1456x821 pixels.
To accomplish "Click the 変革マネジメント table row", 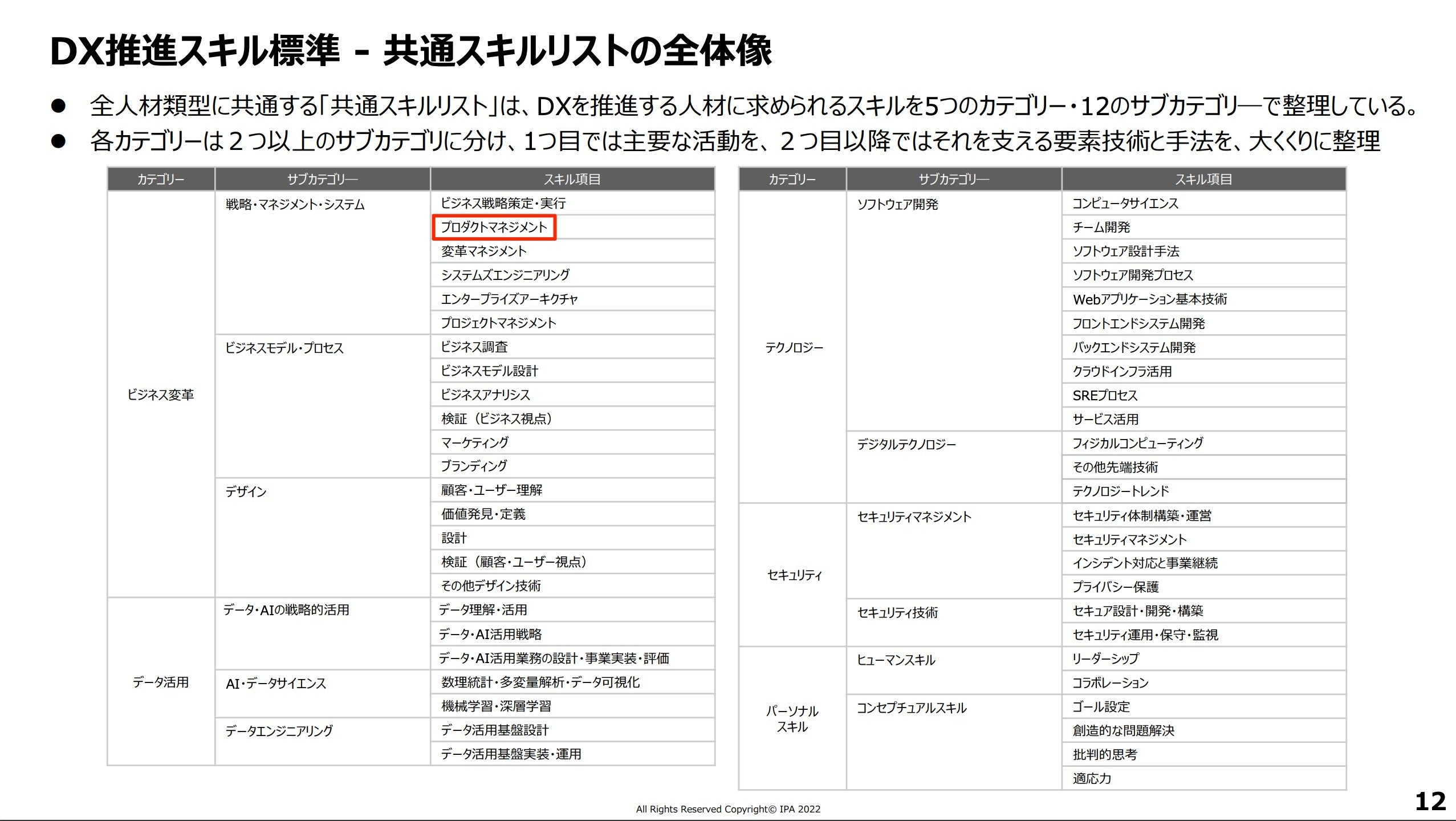I will pyautogui.click(x=483, y=251).
